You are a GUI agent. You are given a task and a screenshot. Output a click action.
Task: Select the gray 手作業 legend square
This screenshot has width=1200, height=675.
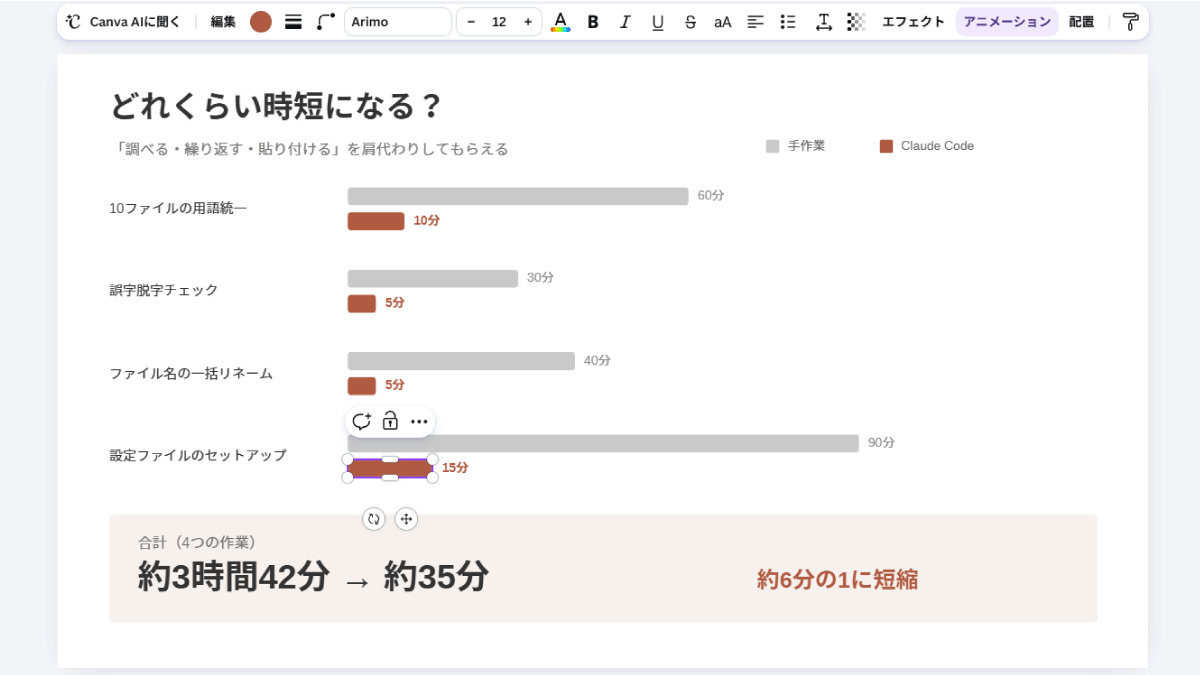point(772,146)
